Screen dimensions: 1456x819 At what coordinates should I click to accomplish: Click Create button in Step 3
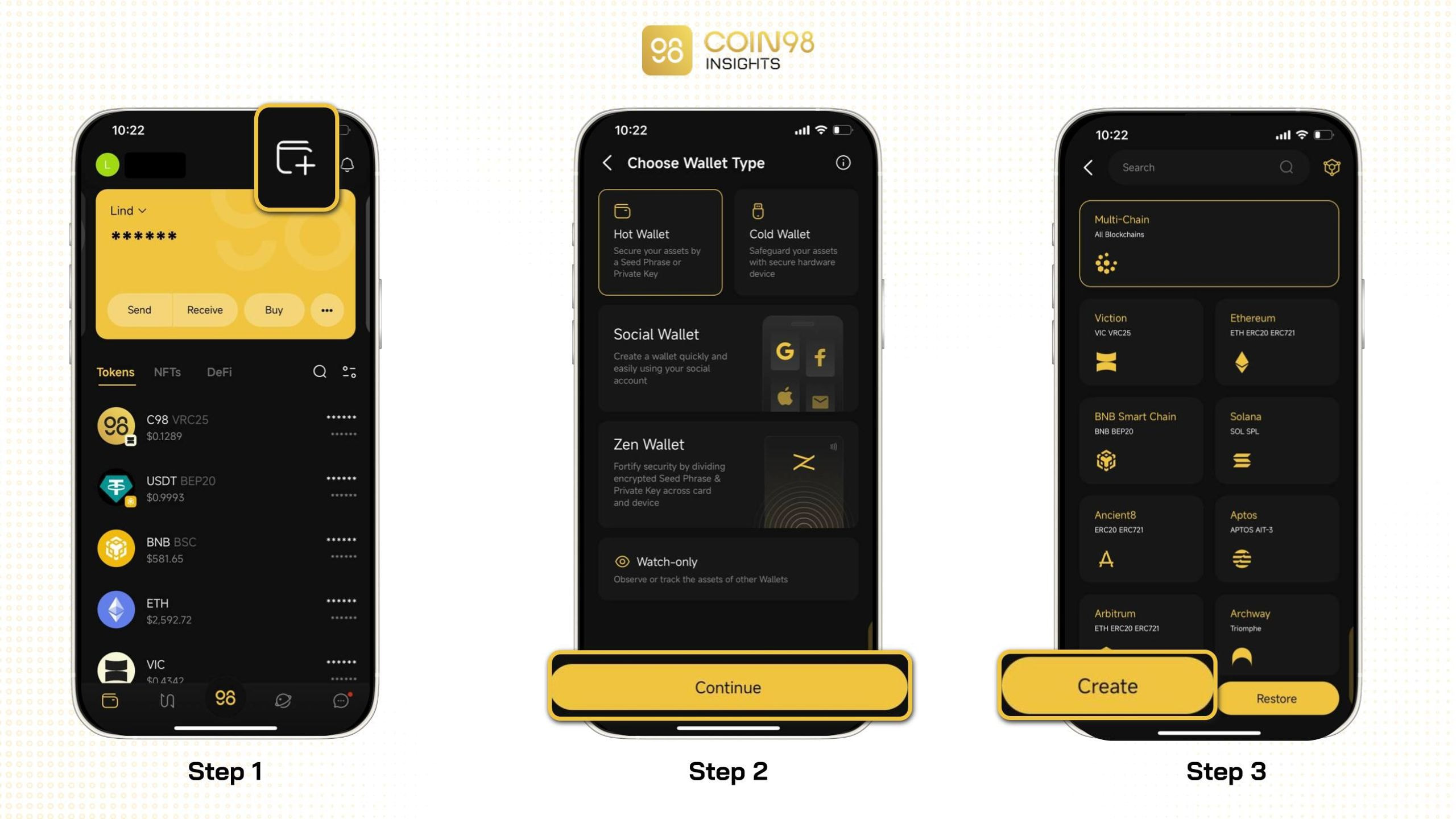(x=1108, y=685)
